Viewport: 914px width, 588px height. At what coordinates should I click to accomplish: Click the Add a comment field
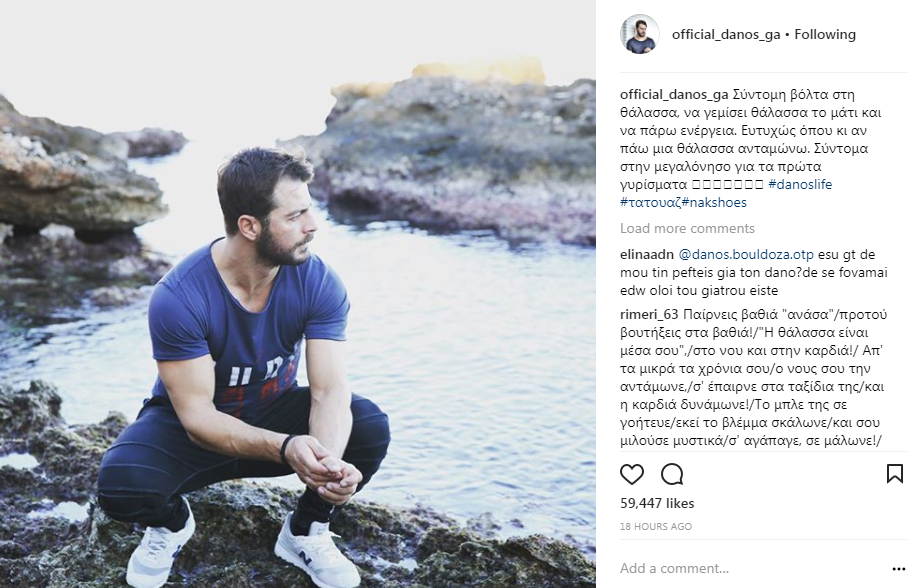click(752, 568)
